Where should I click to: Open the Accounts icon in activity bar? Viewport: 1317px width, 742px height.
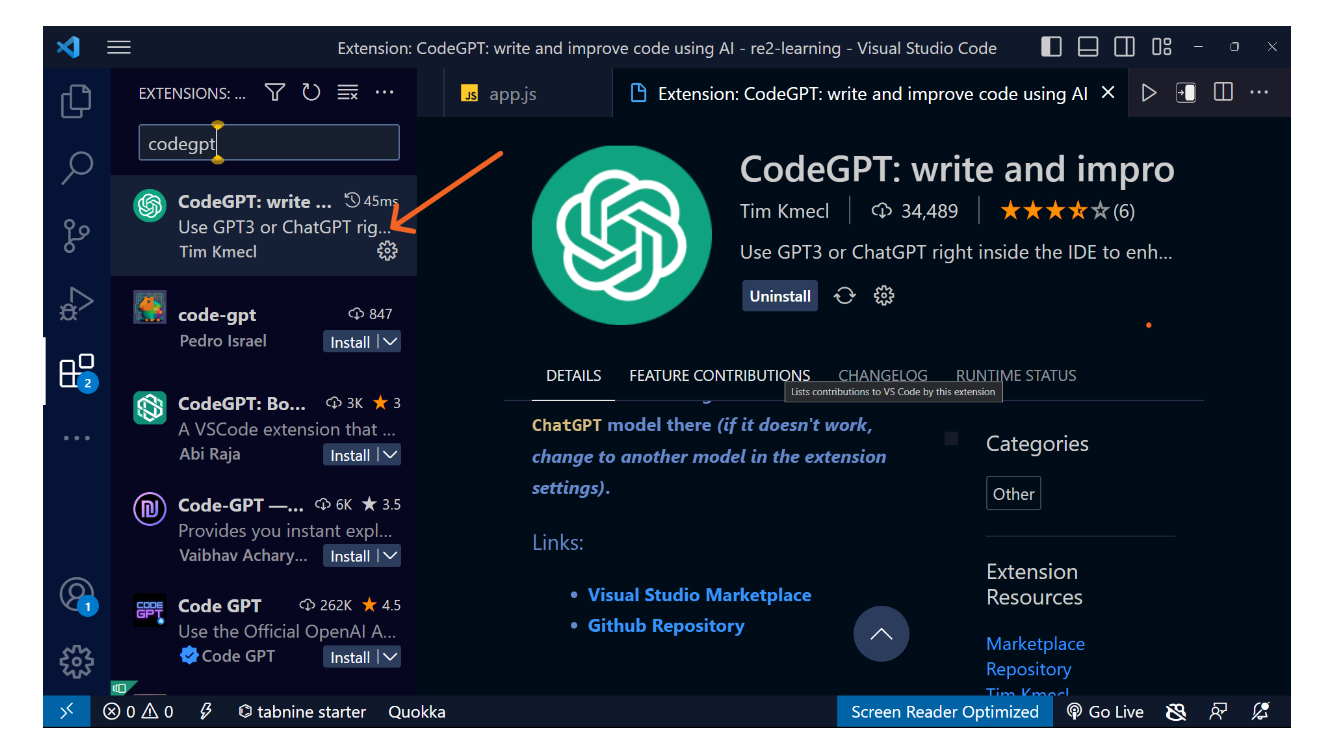pos(77,595)
